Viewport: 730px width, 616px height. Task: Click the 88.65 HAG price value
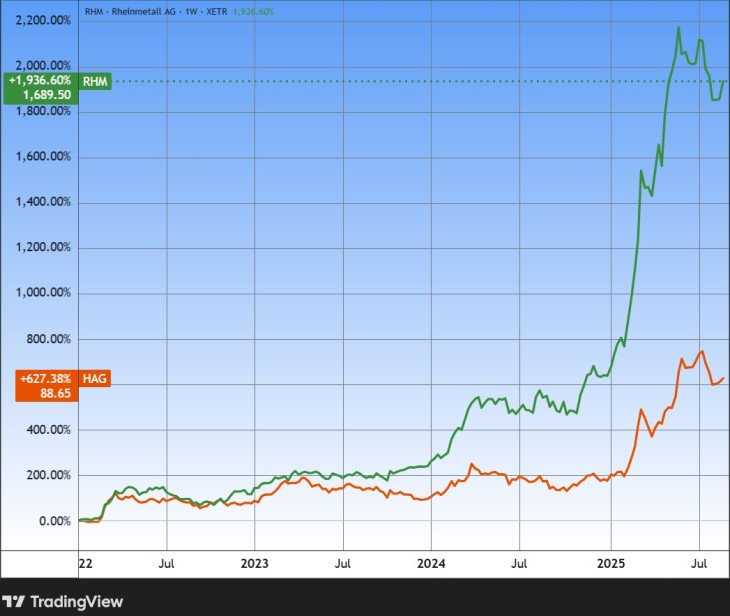point(55,394)
